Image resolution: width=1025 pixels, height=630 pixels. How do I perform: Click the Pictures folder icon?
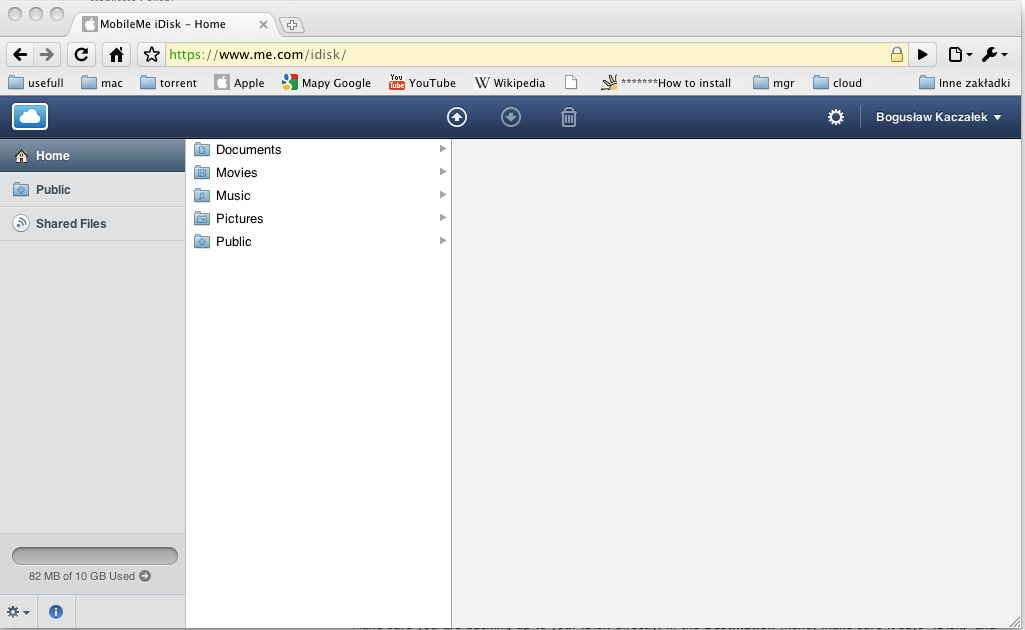[202, 218]
